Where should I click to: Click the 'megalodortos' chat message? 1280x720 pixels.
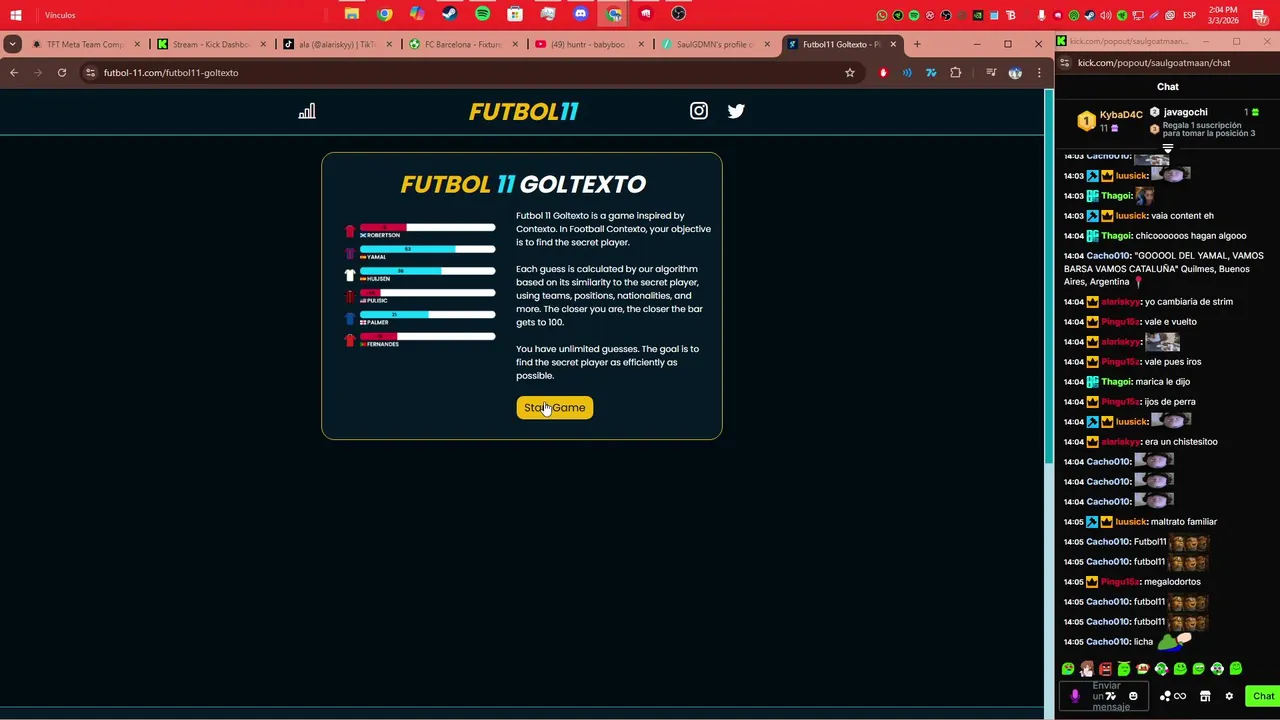(1172, 581)
